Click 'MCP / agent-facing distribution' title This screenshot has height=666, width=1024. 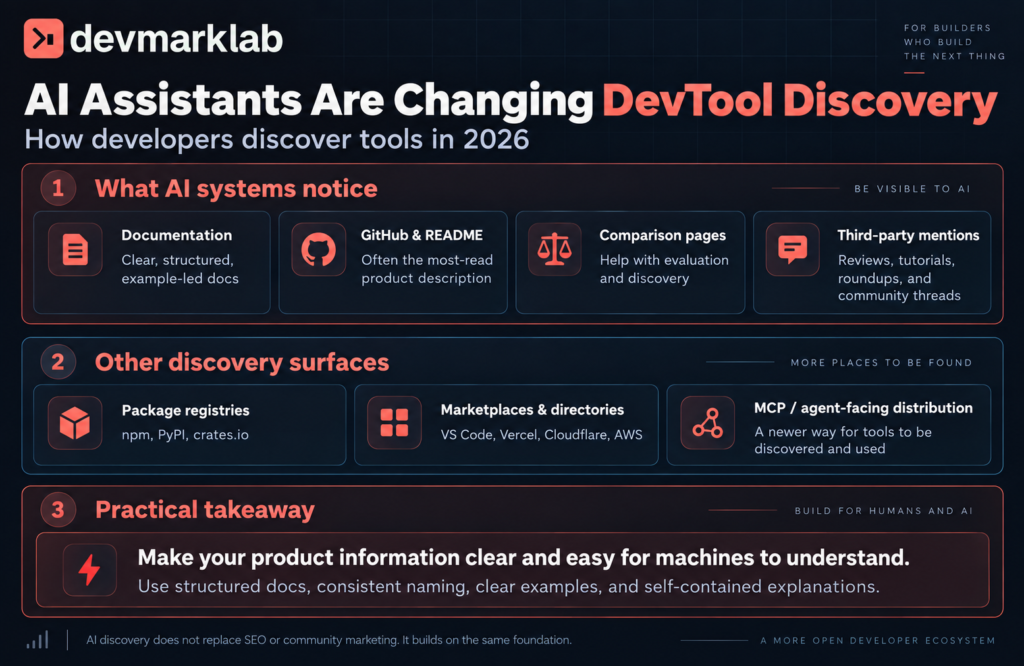(863, 408)
